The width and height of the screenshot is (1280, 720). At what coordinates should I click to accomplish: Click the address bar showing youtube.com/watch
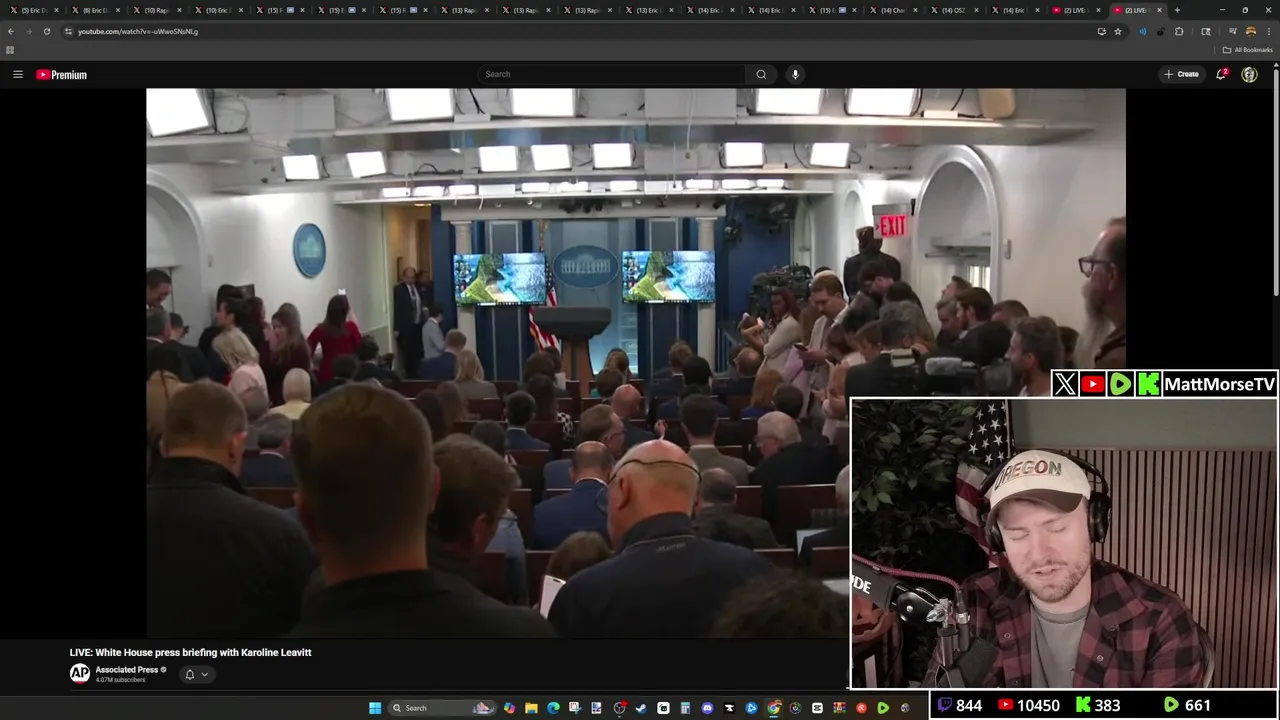click(x=580, y=31)
